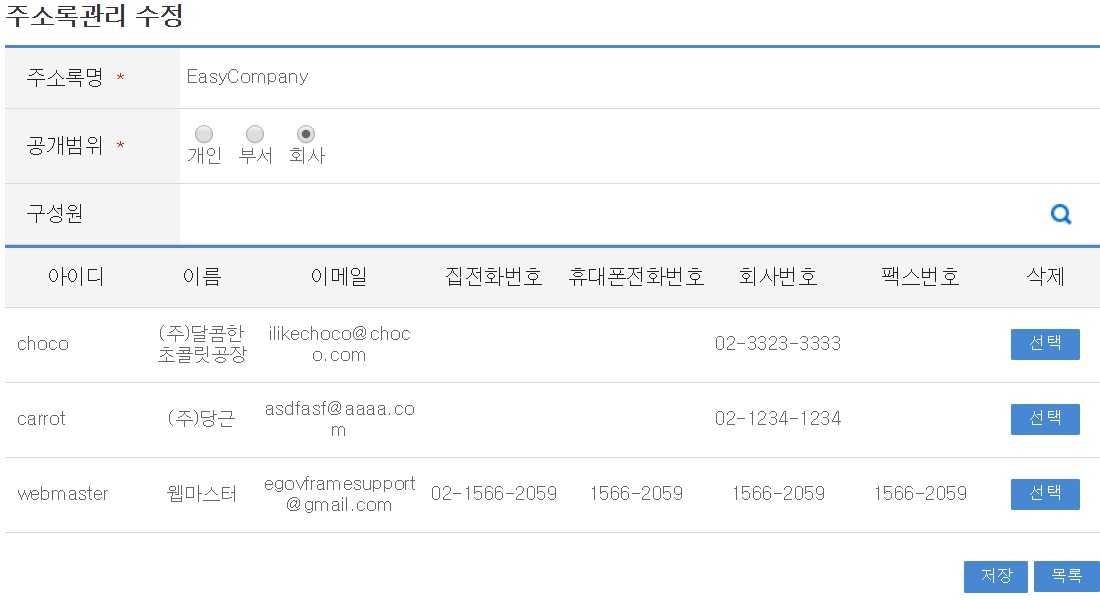Viewport: 1100px width, 600px height.
Task: Click the 아이디 column header
Action: [76, 277]
